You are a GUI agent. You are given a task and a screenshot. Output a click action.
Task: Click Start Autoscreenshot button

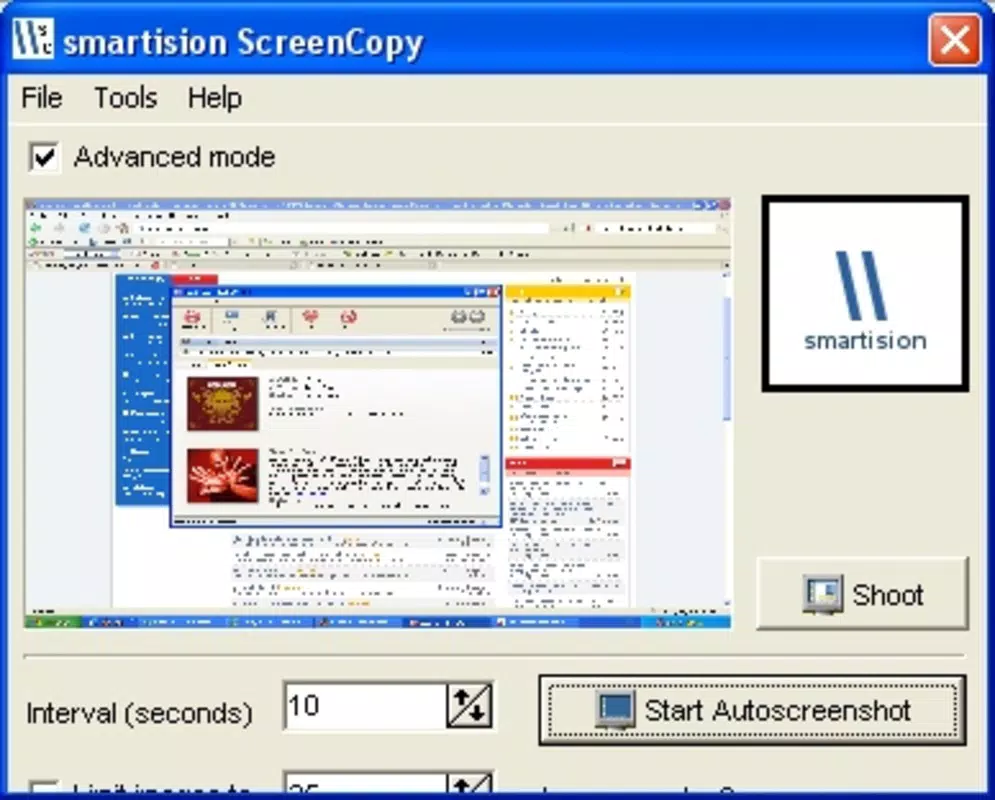click(x=753, y=711)
